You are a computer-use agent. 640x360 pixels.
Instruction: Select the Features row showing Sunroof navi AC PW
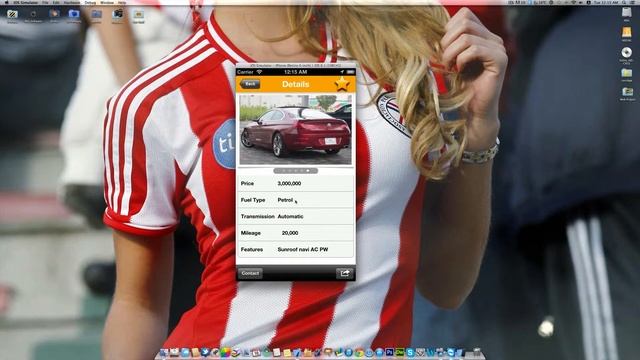point(296,249)
